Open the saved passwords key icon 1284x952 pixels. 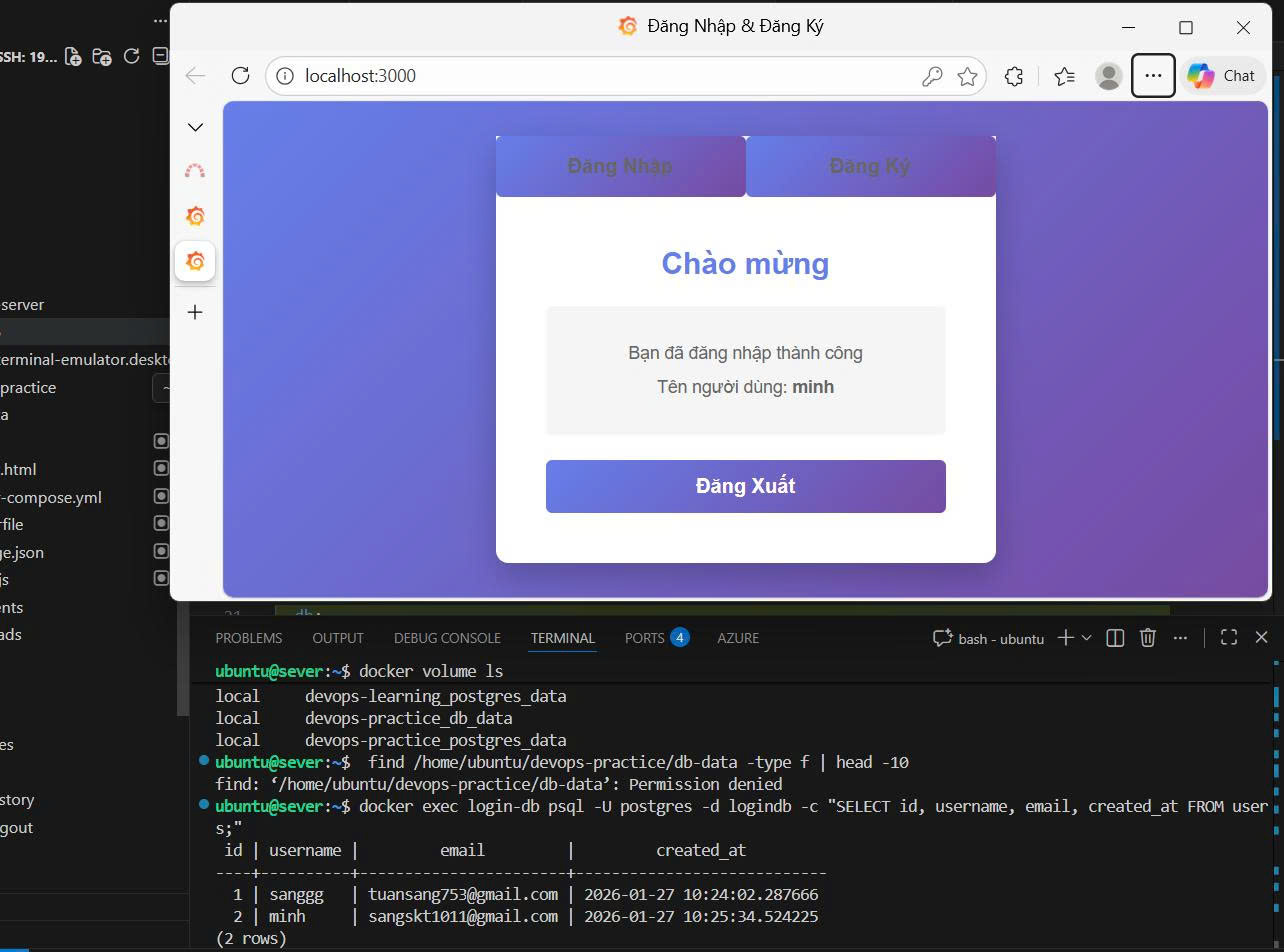point(932,76)
